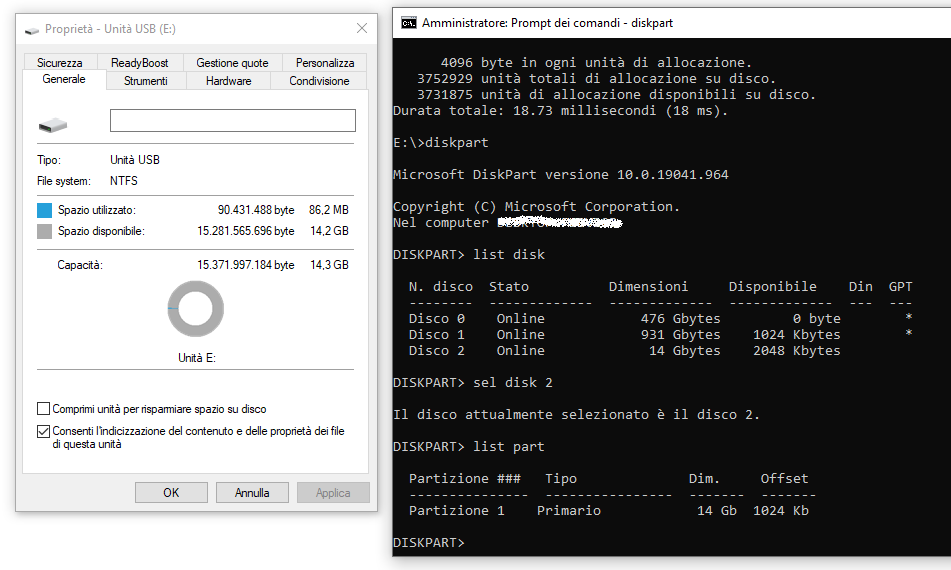Screen dimensions: 951x570
Task: Click the cmd icon in Prompt dei comandi title bar
Action: point(409,23)
